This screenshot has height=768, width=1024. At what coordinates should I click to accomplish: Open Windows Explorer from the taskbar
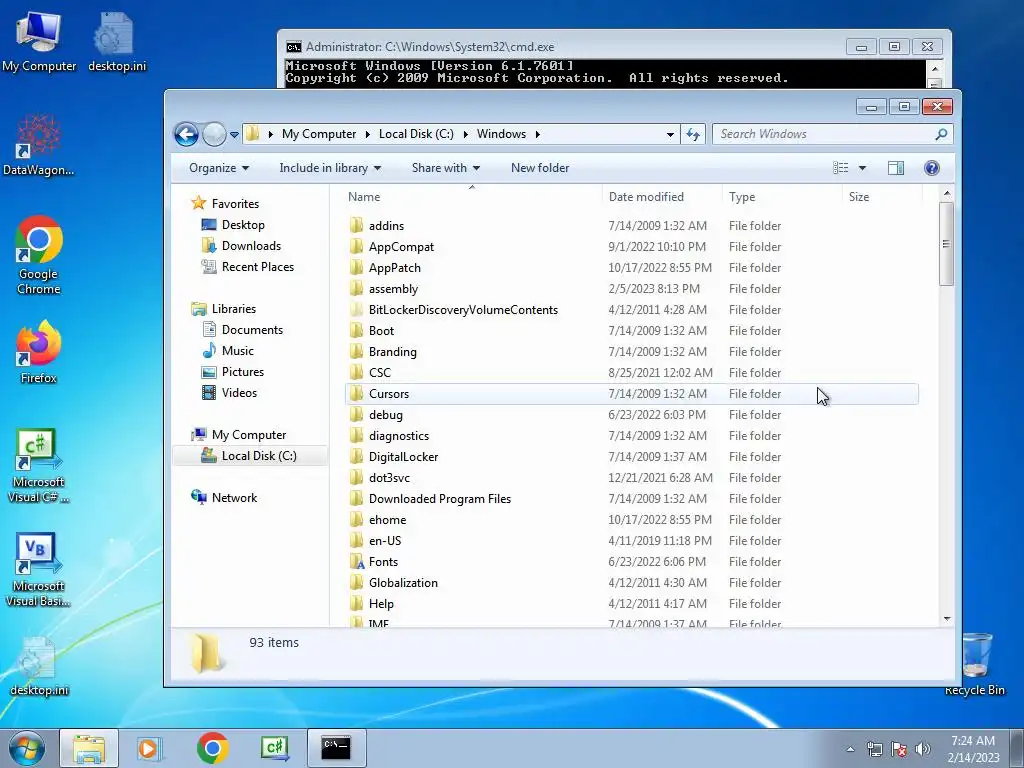point(89,748)
